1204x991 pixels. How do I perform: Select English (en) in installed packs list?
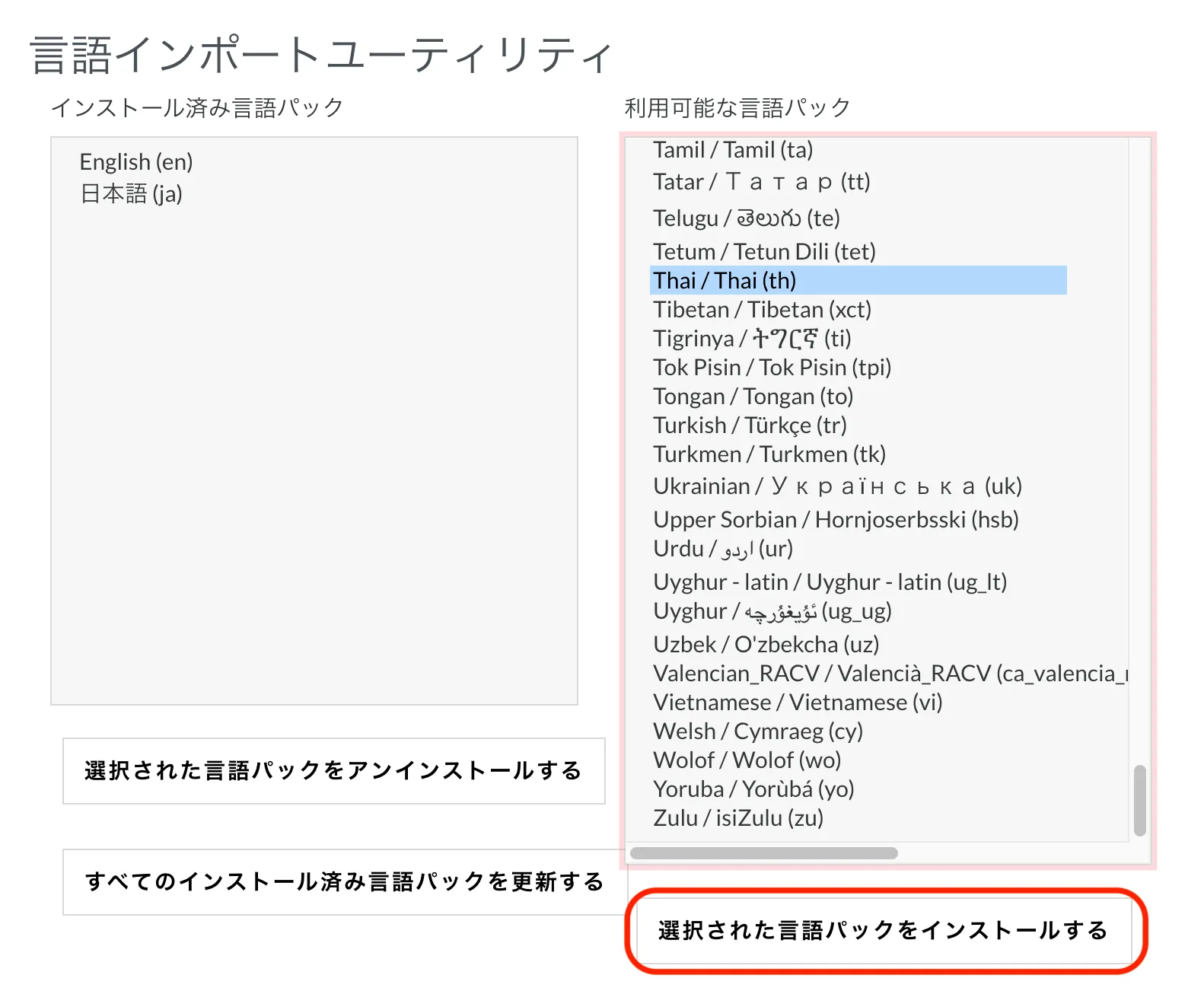click(136, 162)
